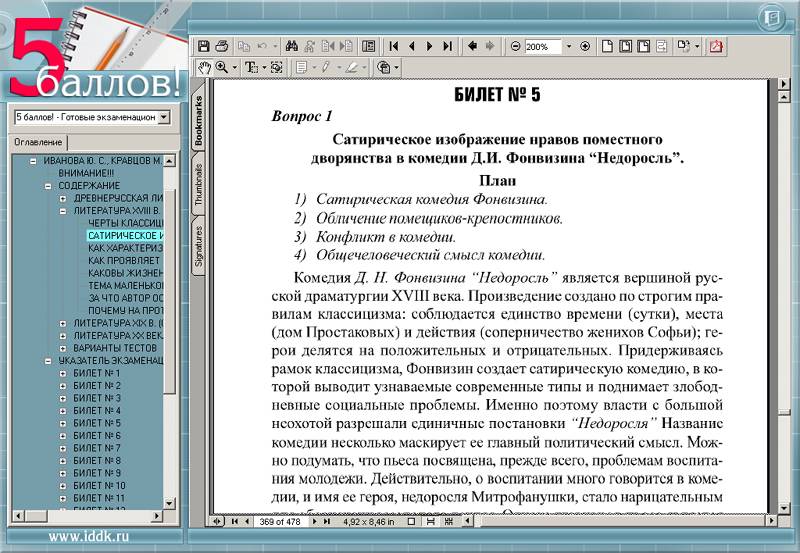This screenshot has width=800, height=553.
Task: Select Continuous Facing layout in status bar
Action: 449,522
